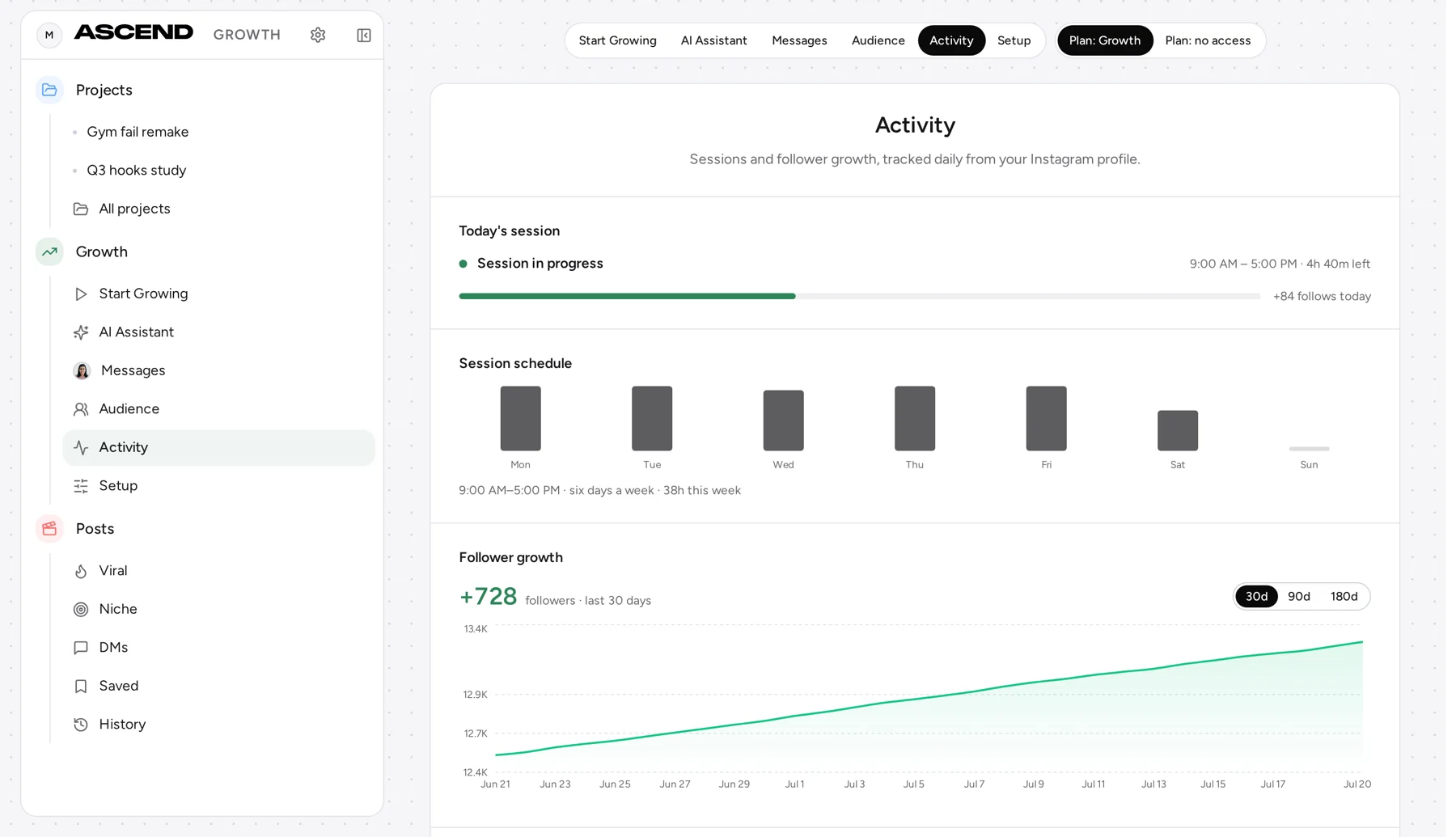Open DMs in sidebar
Screen dimensions: 1456x837
[x=219, y=648]
